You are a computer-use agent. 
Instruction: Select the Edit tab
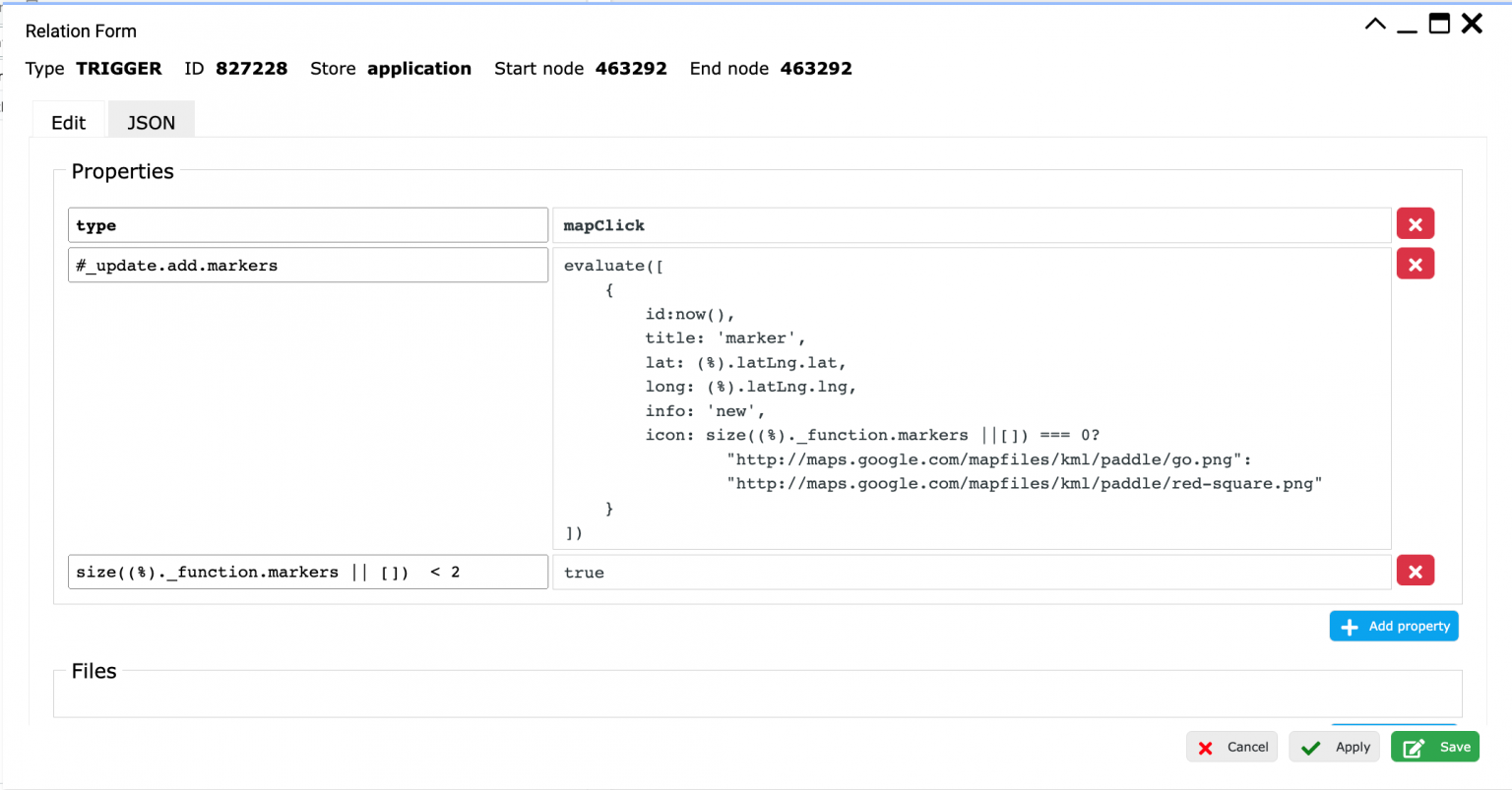pyautogui.click(x=67, y=121)
